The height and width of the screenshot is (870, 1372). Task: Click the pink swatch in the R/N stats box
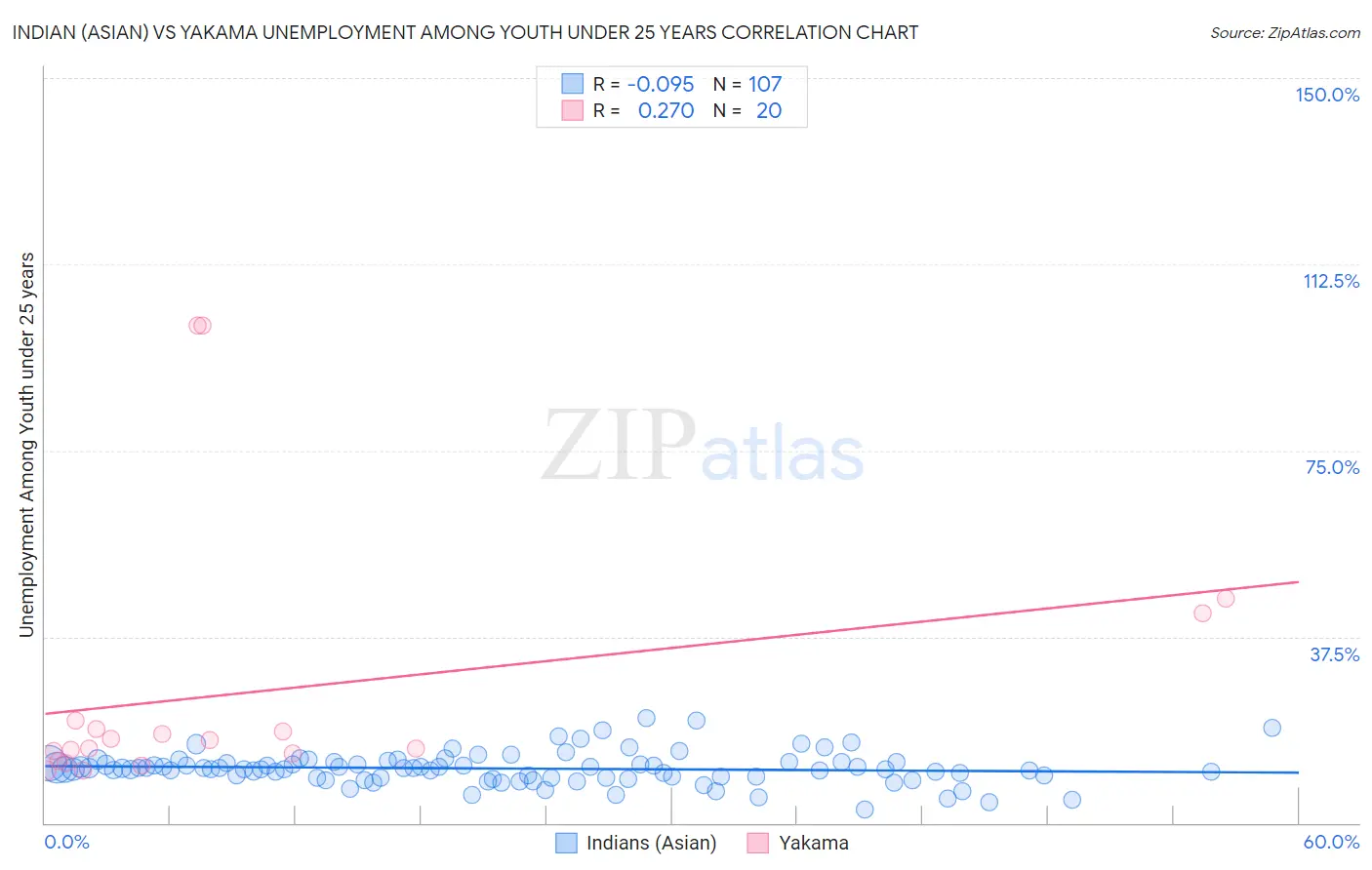pos(572,110)
